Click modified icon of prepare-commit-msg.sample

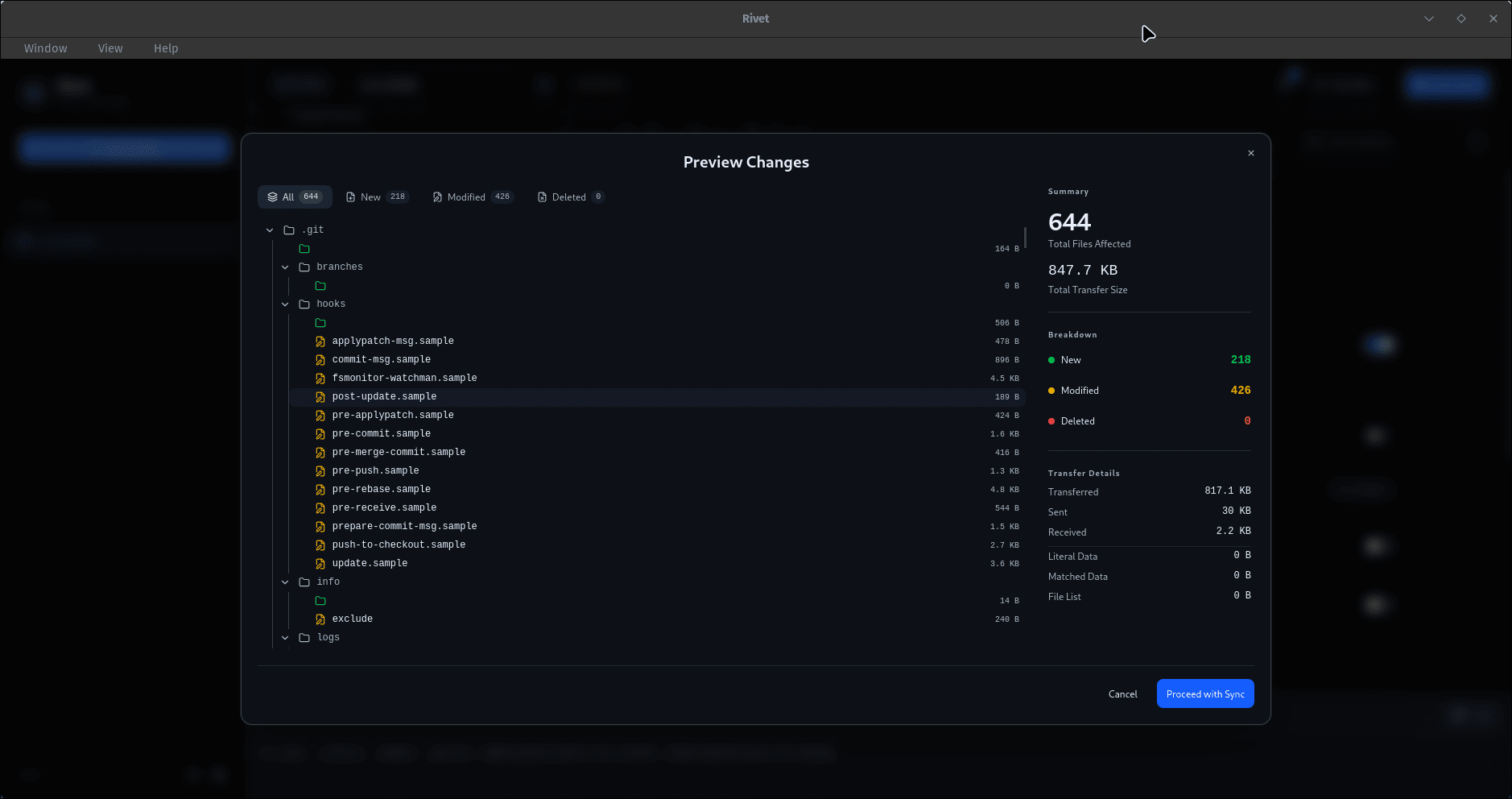coord(320,527)
